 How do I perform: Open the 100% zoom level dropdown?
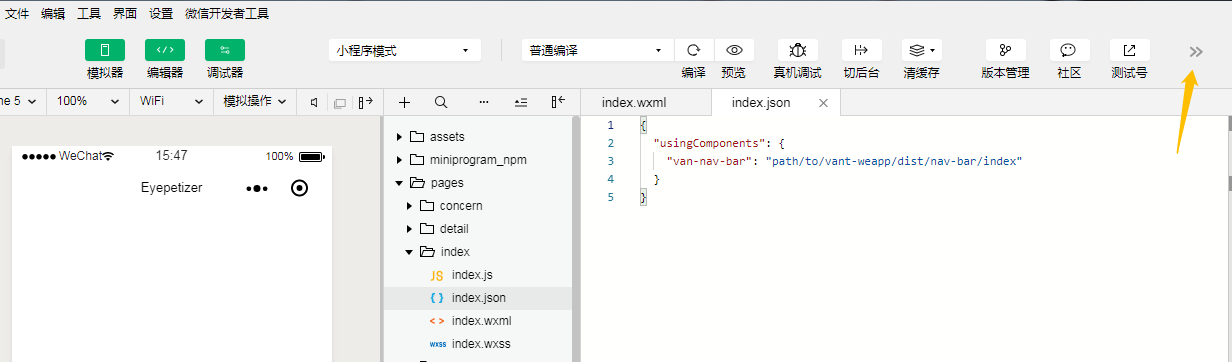coord(88,101)
